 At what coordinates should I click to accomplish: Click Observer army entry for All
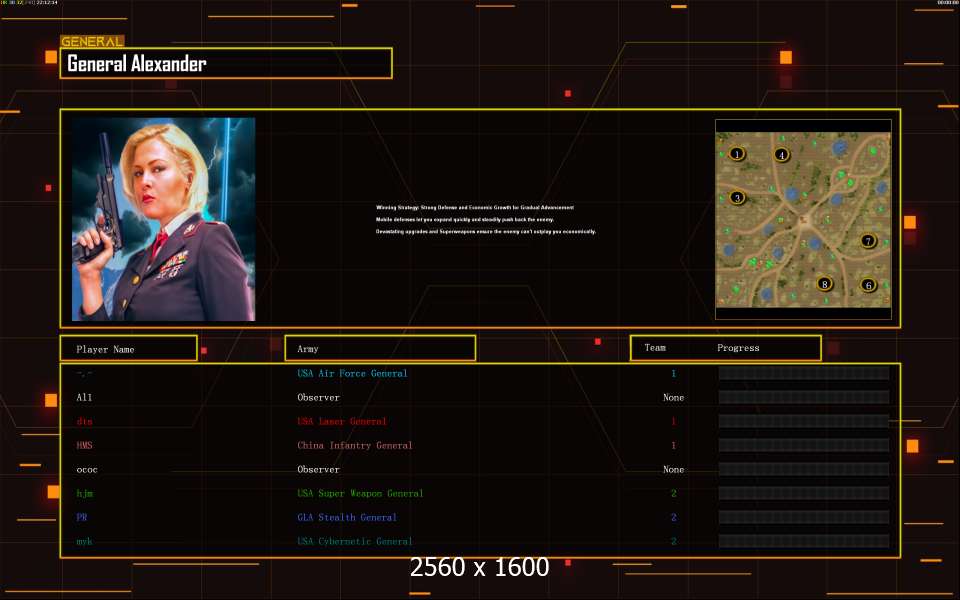318,397
